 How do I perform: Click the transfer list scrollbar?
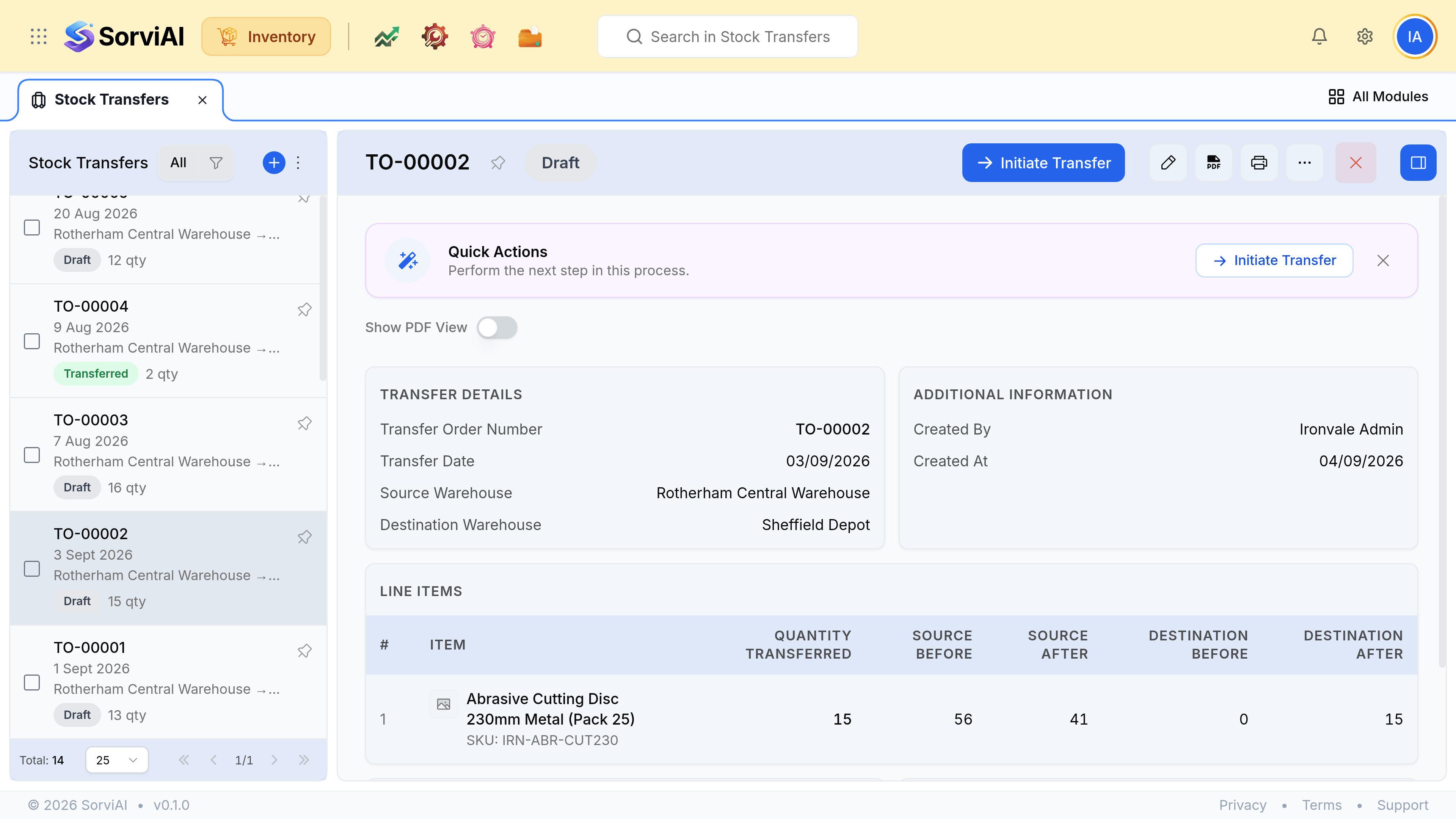(323, 288)
